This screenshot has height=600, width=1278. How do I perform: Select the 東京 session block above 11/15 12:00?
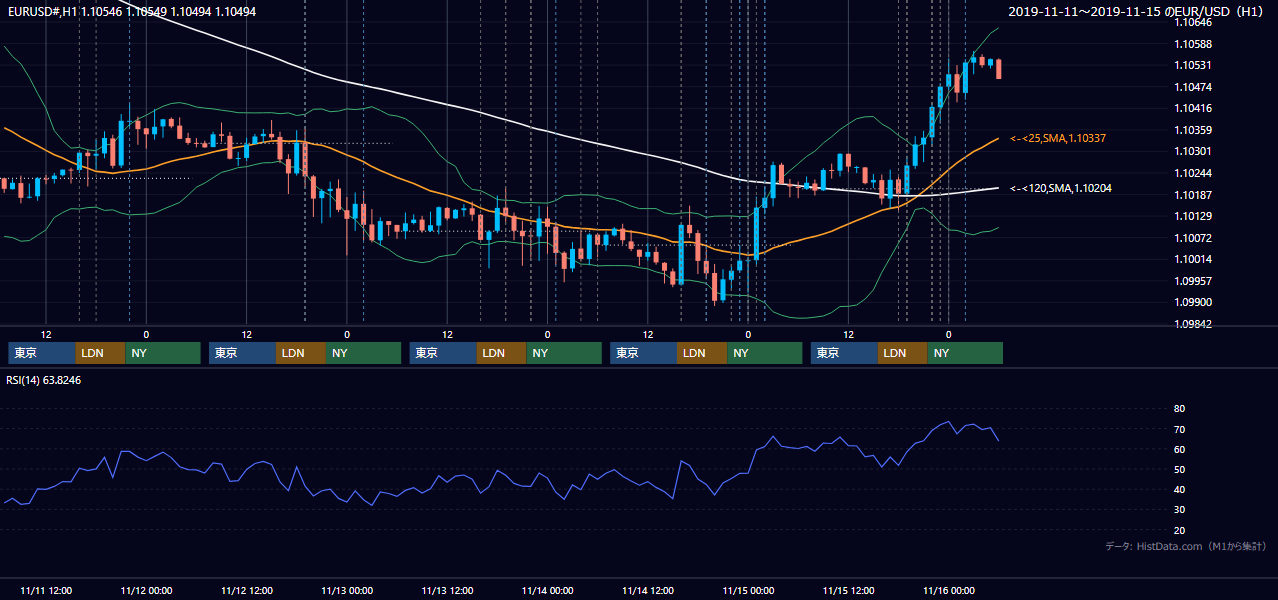[x=845, y=353]
